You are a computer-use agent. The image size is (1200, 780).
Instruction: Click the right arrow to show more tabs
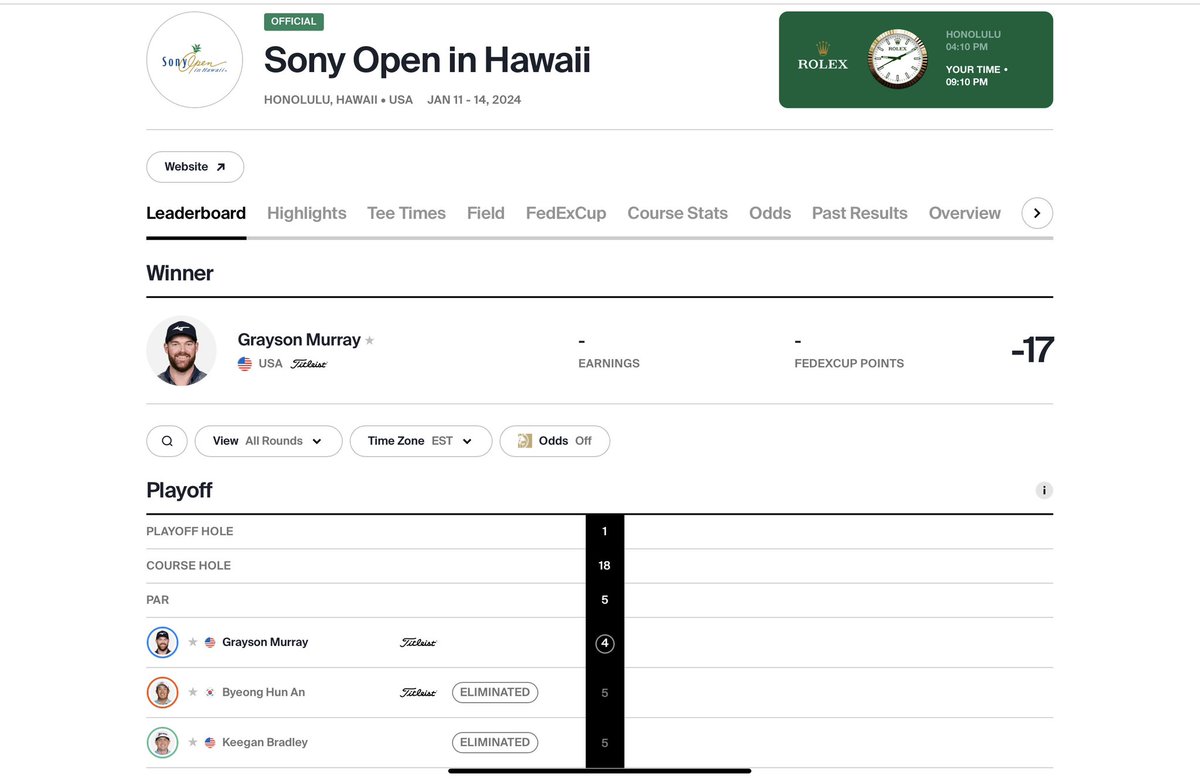1037,213
